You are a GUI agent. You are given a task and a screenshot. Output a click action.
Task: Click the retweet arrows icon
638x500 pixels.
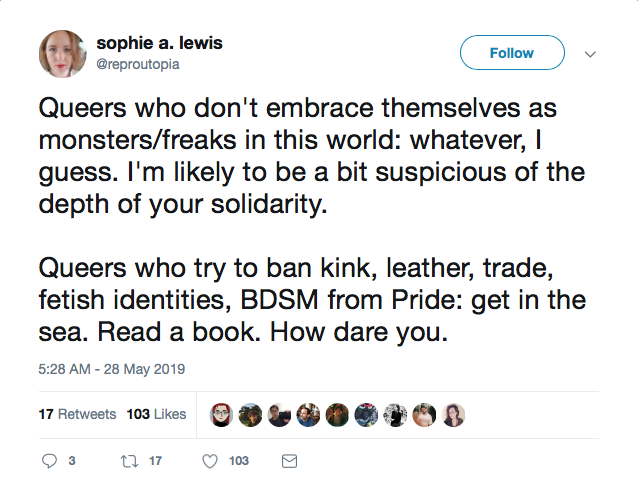pos(129,461)
